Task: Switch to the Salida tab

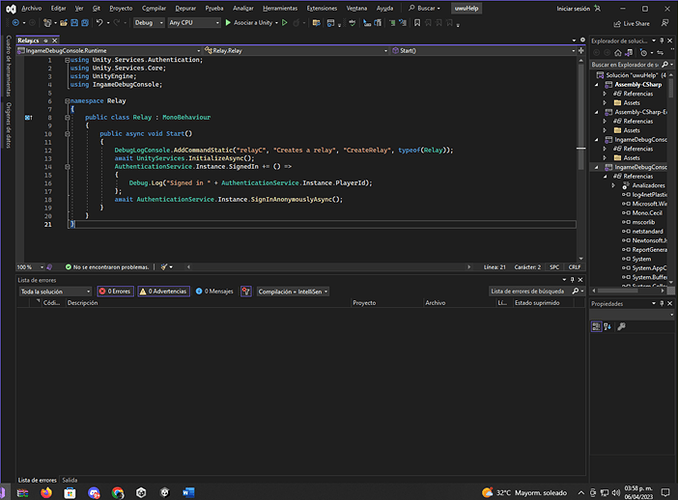Action: 70,480
